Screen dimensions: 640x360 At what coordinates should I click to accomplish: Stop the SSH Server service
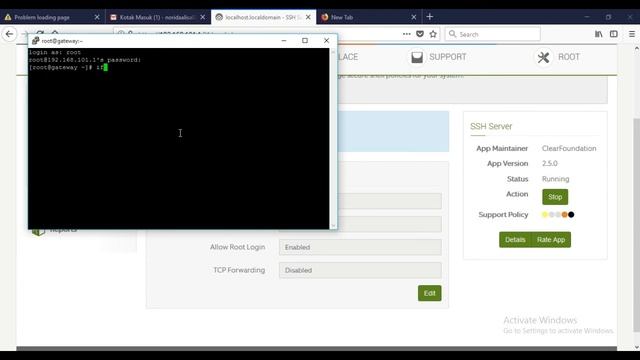[555, 197]
